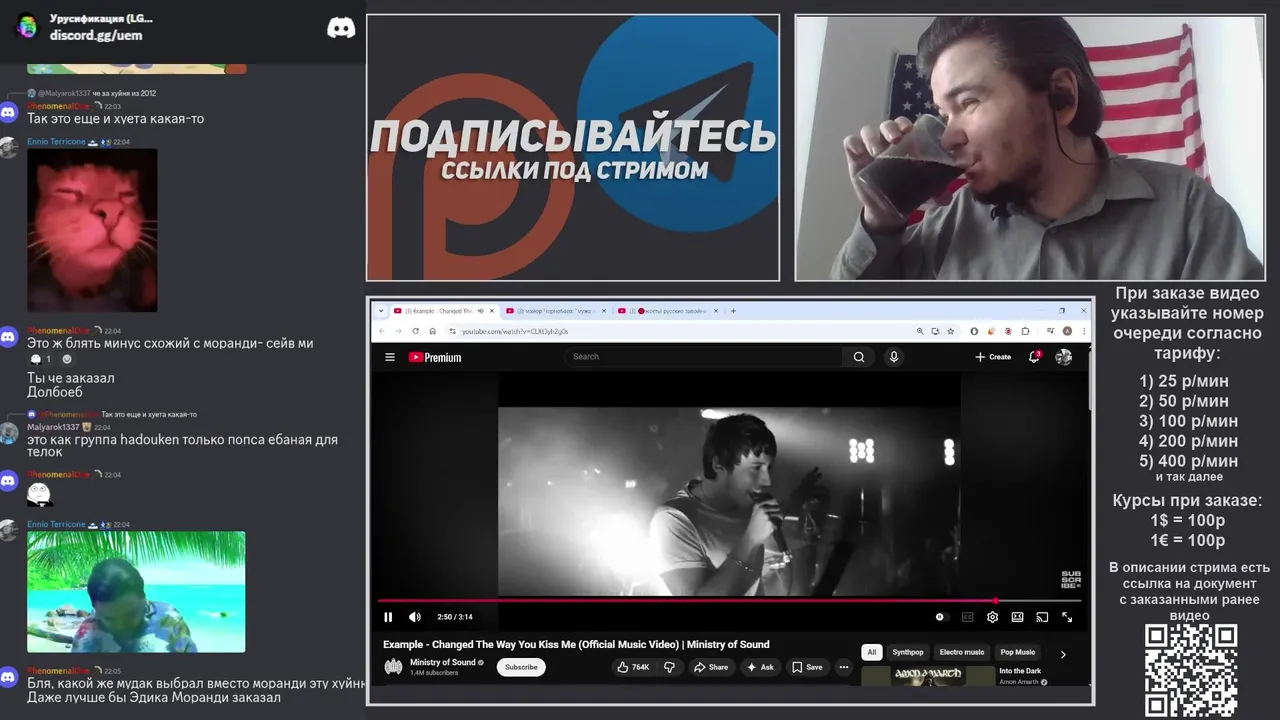Click the search magnifier button
The width and height of the screenshot is (1280, 720).
(859, 356)
